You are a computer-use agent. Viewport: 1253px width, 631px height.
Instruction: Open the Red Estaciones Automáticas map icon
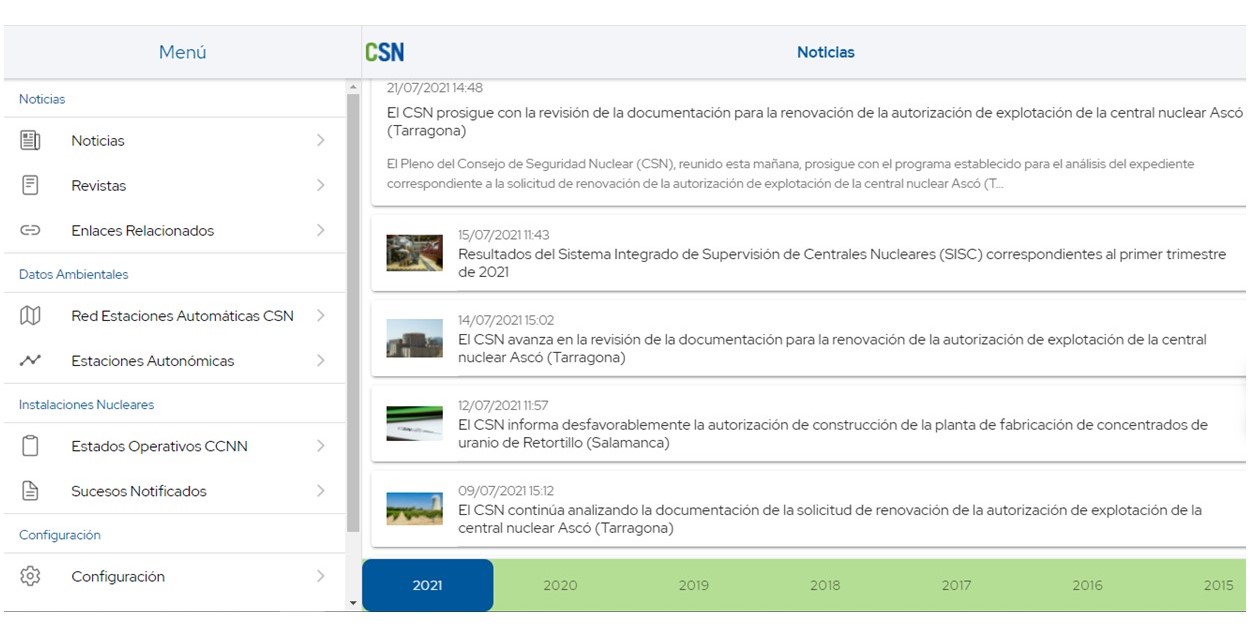pyautogui.click(x=30, y=316)
